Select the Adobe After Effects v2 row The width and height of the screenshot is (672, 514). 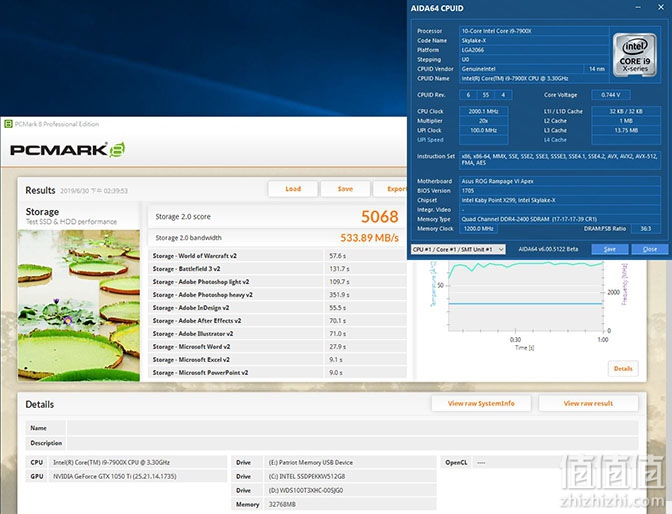(x=277, y=321)
